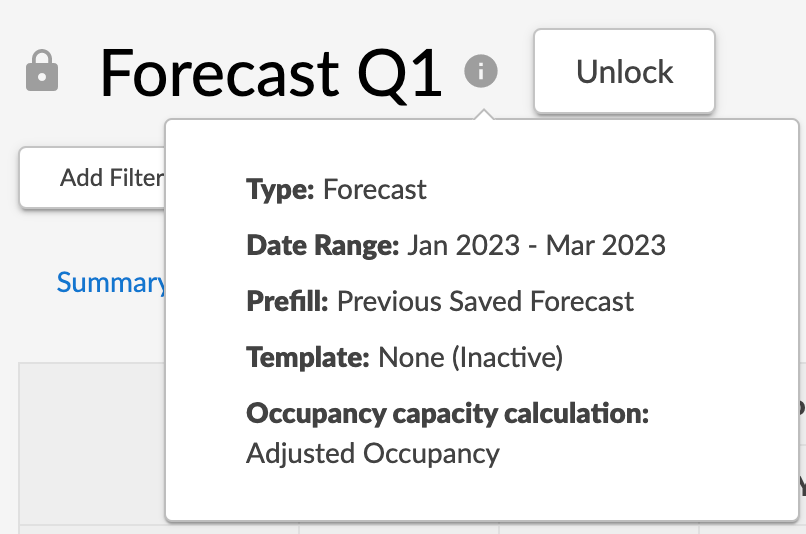Viewport: 806px width, 534px height.
Task: Click the popup's pointer arrow under info icon
Action: [482, 115]
